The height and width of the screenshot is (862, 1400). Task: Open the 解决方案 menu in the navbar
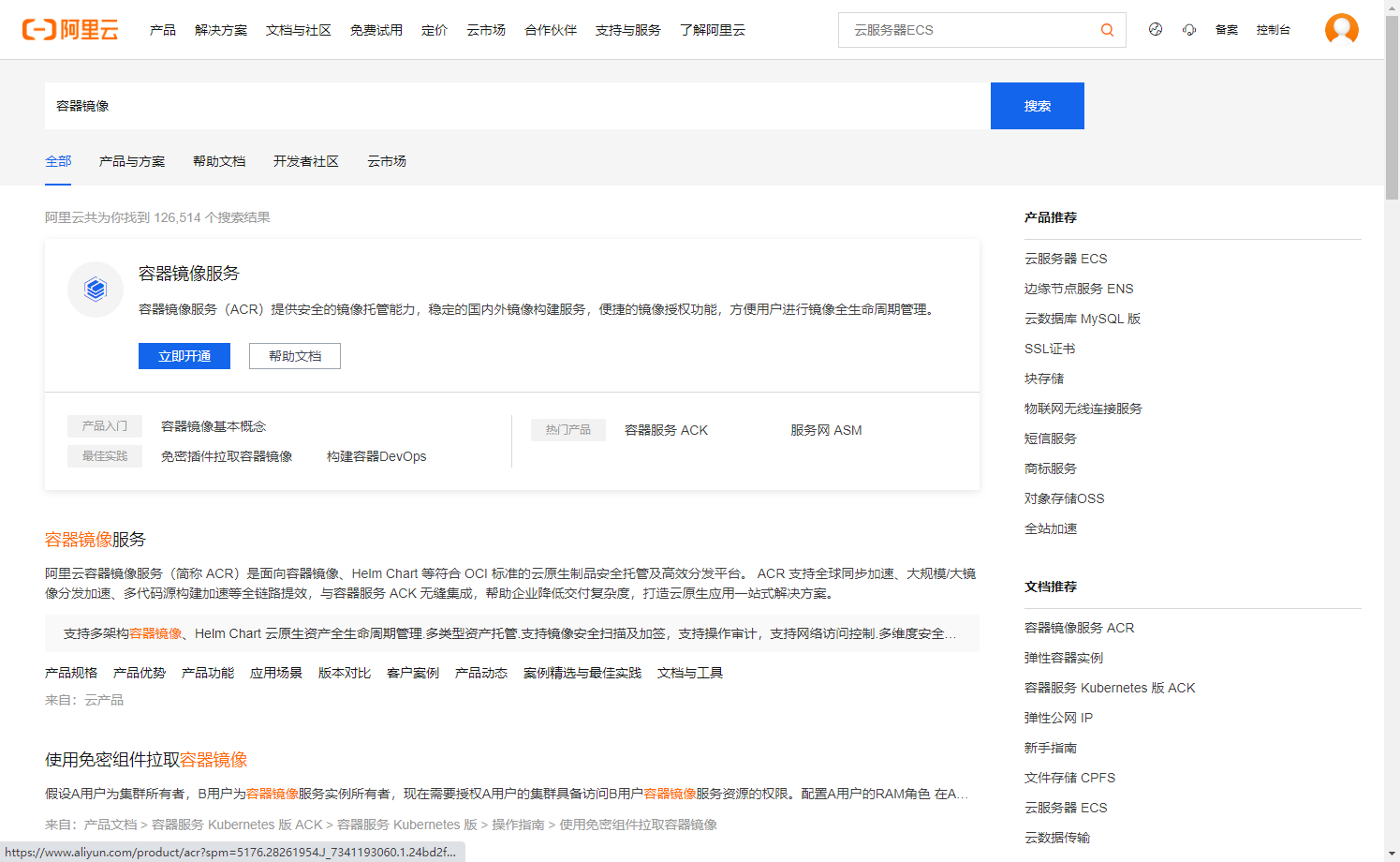click(x=220, y=29)
